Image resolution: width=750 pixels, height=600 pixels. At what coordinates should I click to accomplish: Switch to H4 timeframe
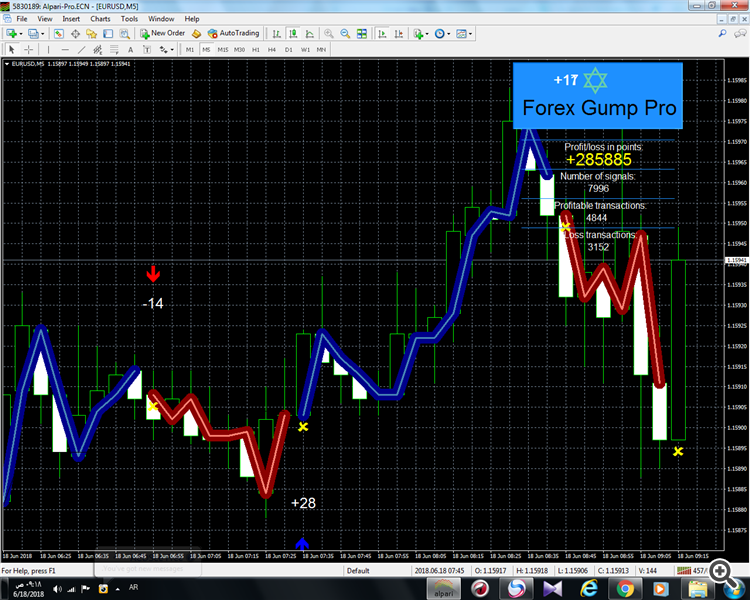tap(272, 49)
